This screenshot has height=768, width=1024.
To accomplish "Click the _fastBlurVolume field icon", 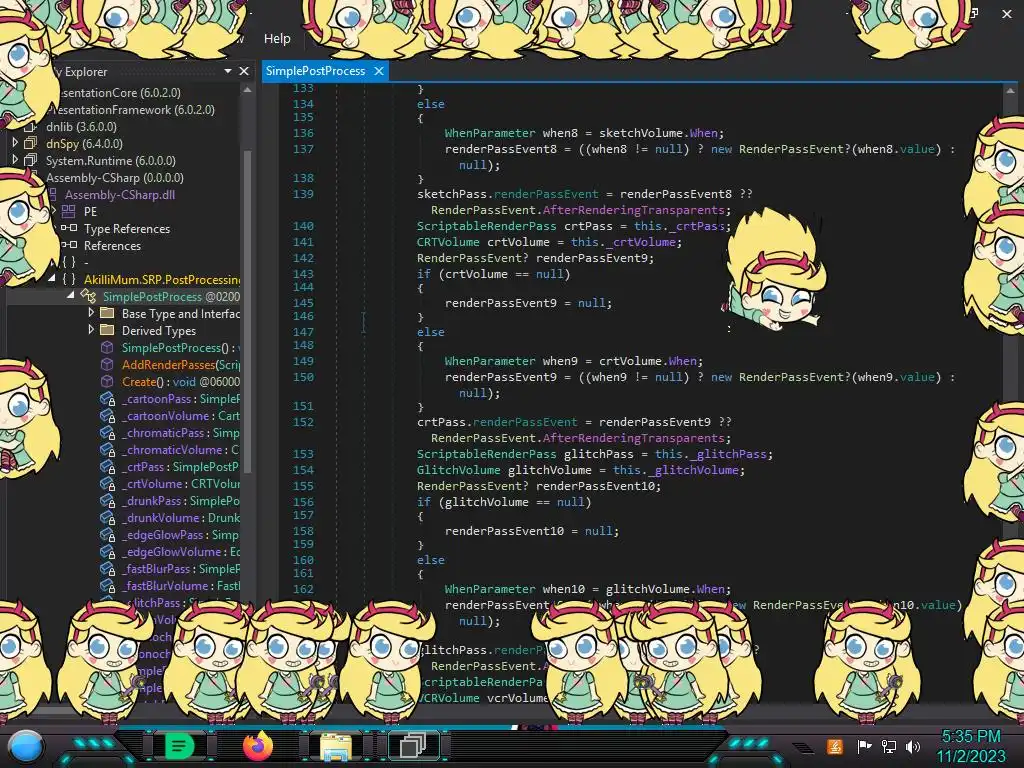I will (108, 586).
